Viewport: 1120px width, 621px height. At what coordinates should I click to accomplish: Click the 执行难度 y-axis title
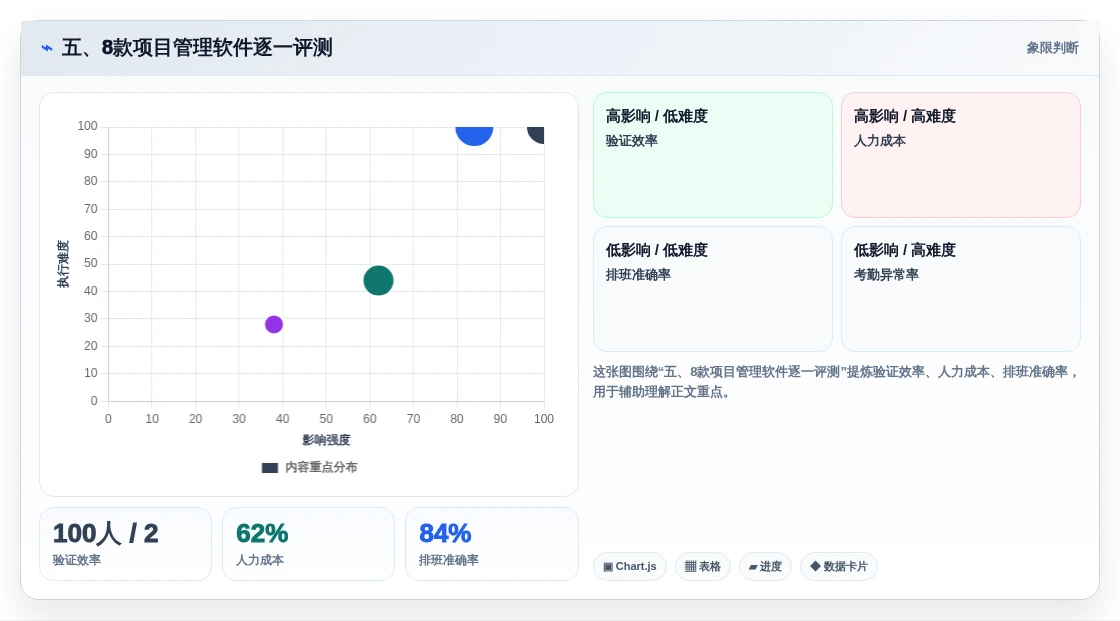pyautogui.click(x=63, y=264)
